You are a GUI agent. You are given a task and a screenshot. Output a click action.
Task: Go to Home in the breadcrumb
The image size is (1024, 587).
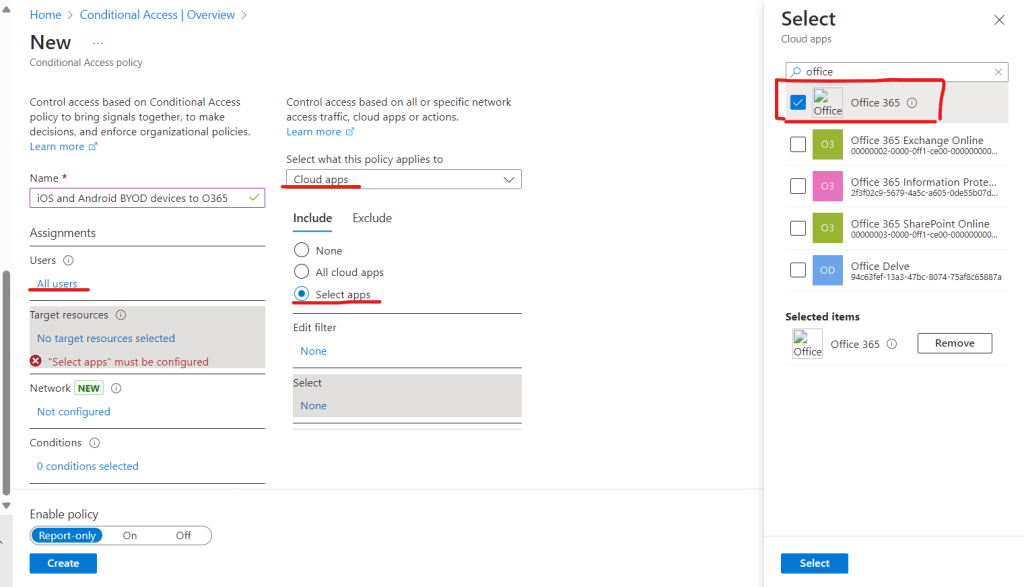tap(45, 15)
